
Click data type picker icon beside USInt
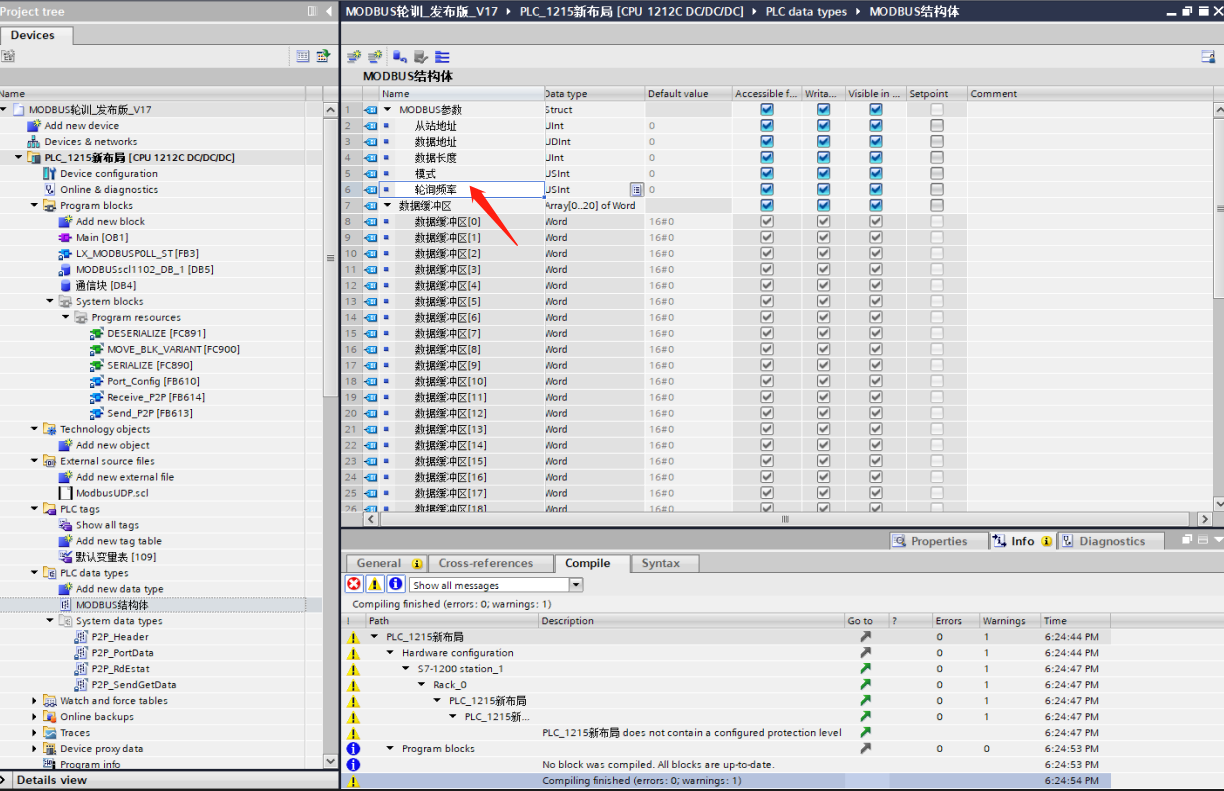point(636,190)
